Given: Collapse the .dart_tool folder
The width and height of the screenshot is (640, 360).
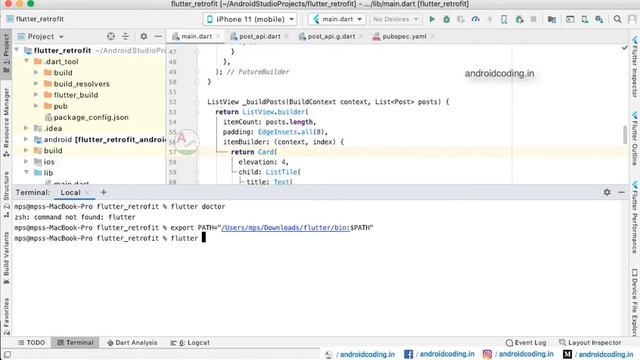Looking at the screenshot, I should pyautogui.click(x=27, y=61).
